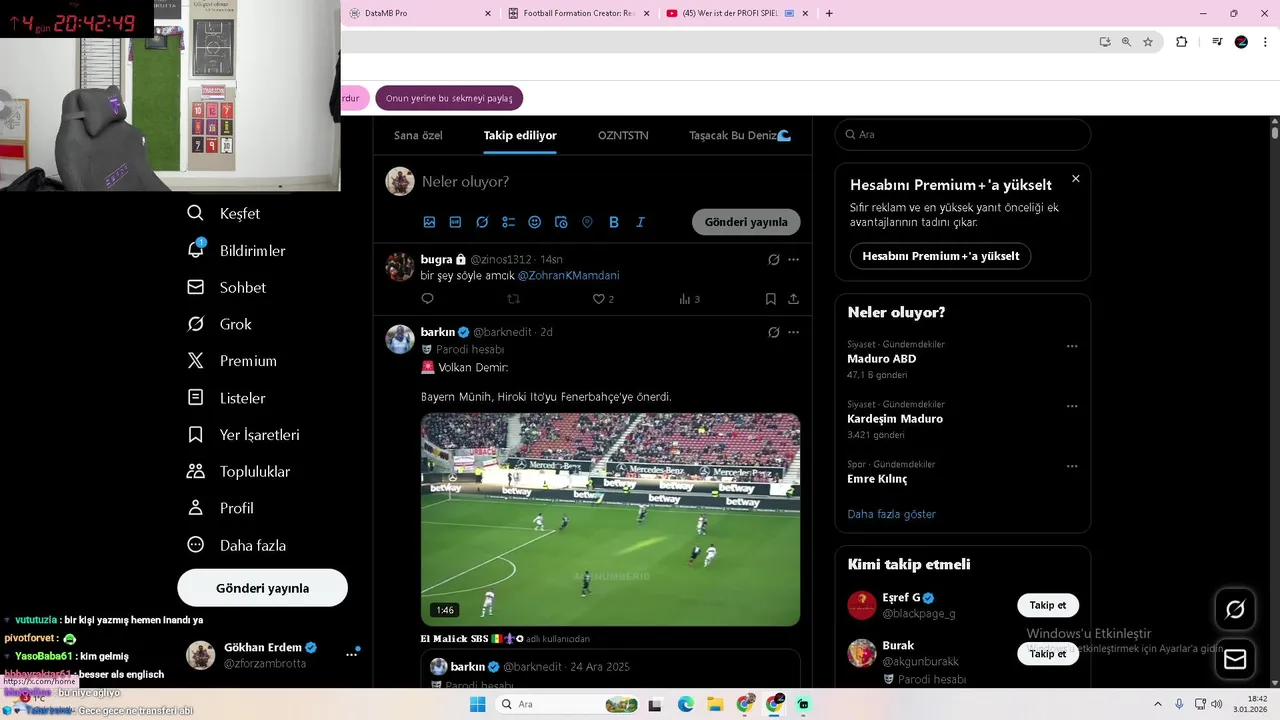
Task: Ask Grok about barkın's post
Action: click(773, 332)
